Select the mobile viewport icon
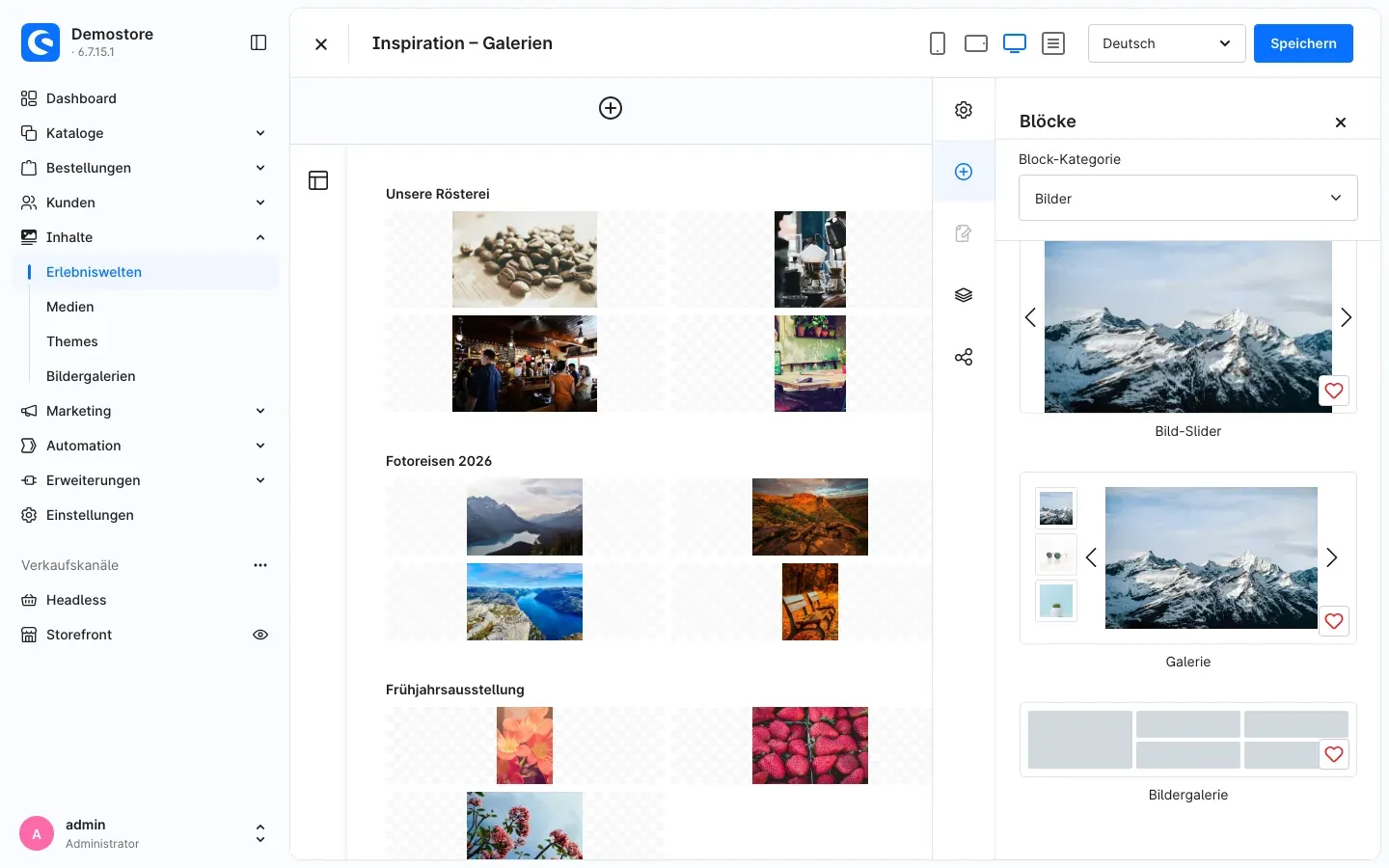This screenshot has height=868, width=1389. (937, 43)
